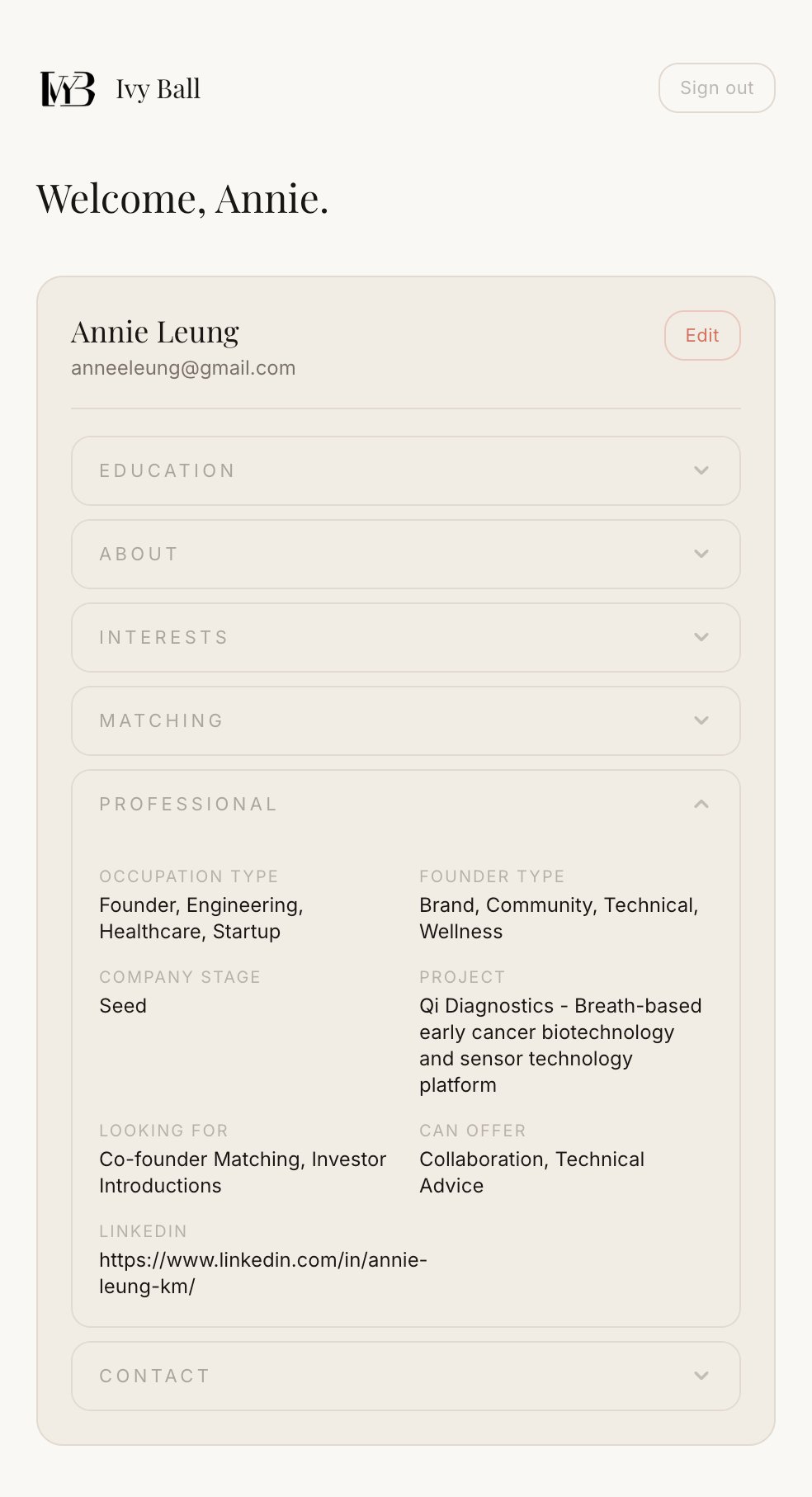Open the LinkedIn profile URL
The width and height of the screenshot is (812, 1497).
[263, 1273]
